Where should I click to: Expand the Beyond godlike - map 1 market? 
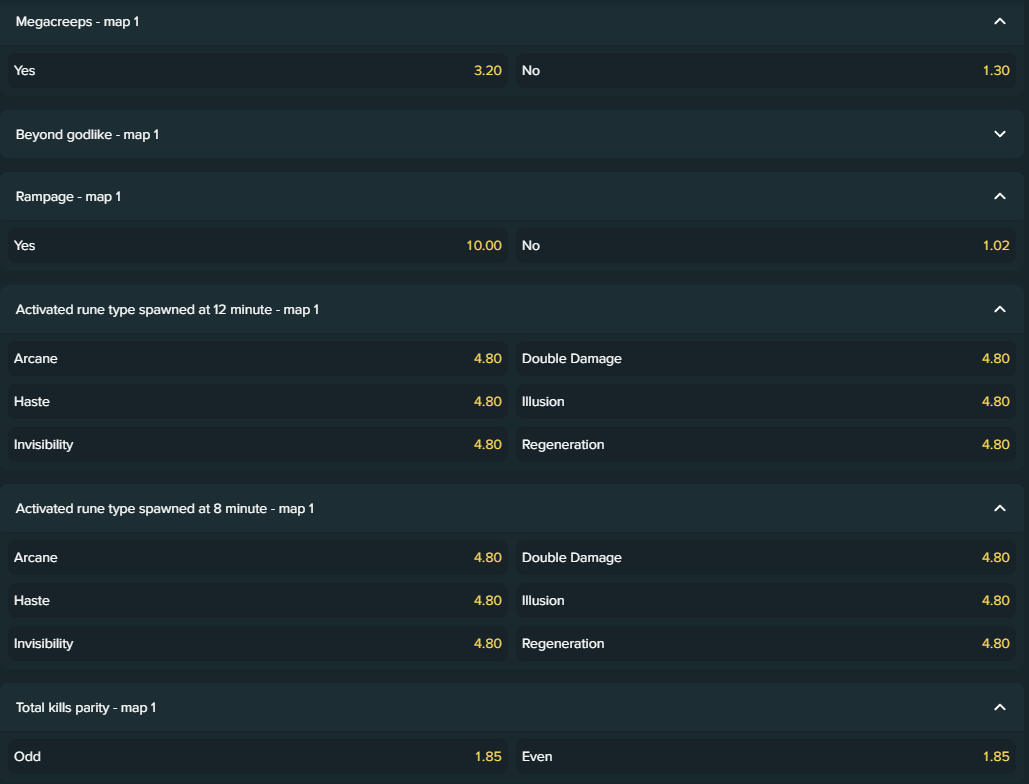[x=999, y=134]
